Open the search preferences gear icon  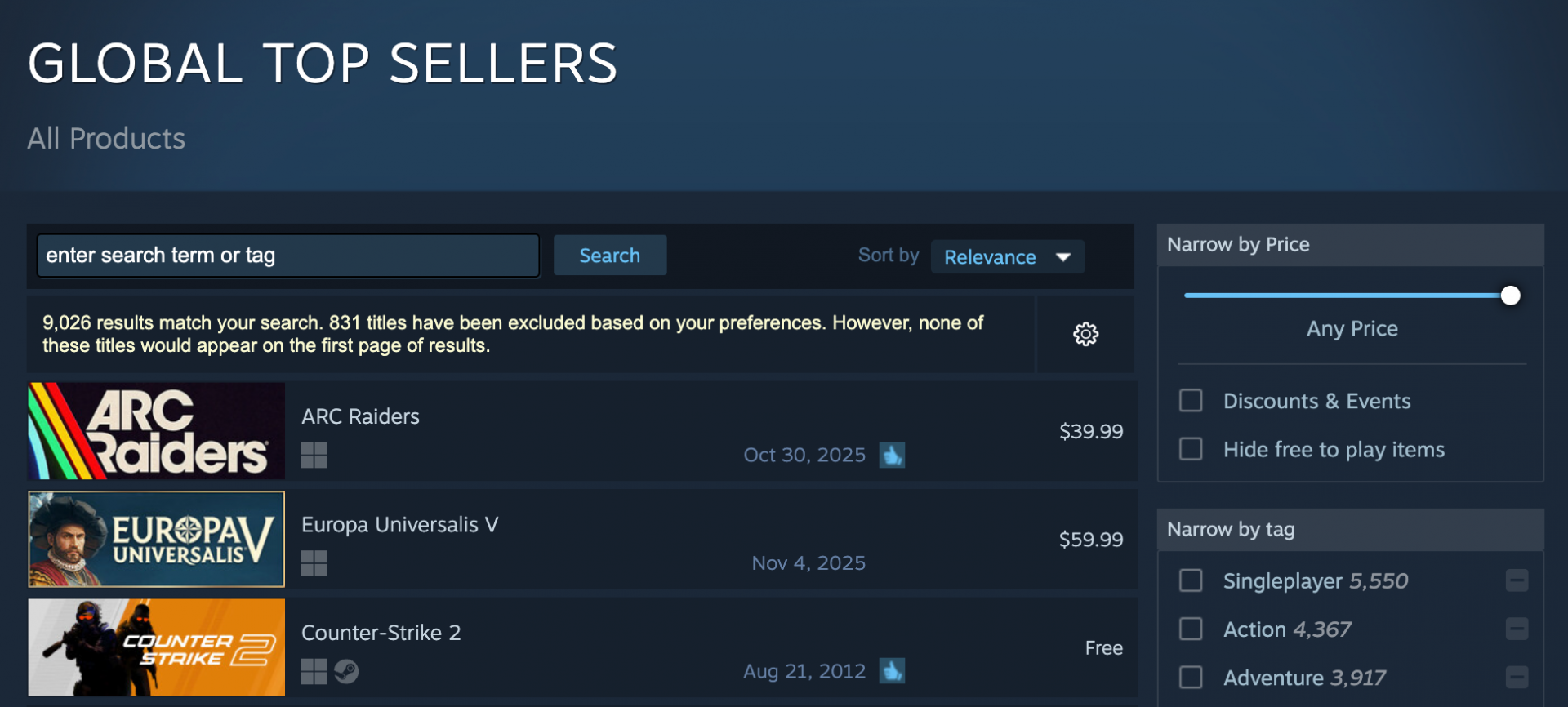(x=1085, y=334)
